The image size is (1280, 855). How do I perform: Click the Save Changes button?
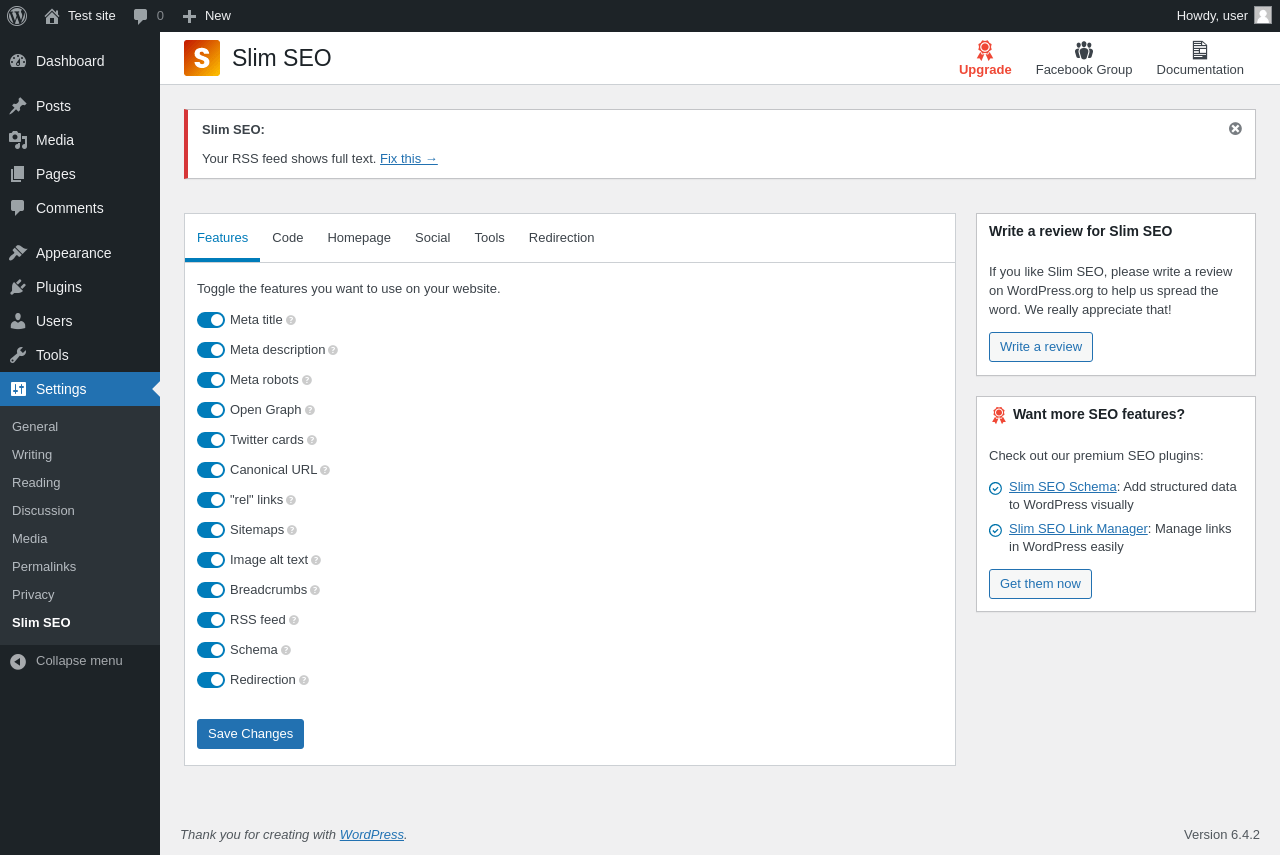250,734
